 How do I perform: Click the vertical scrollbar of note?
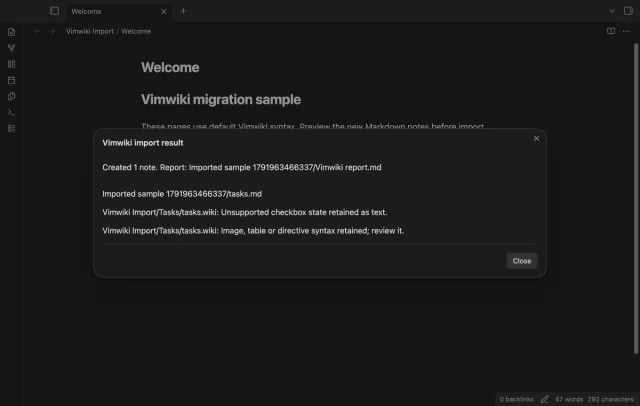coord(636,199)
